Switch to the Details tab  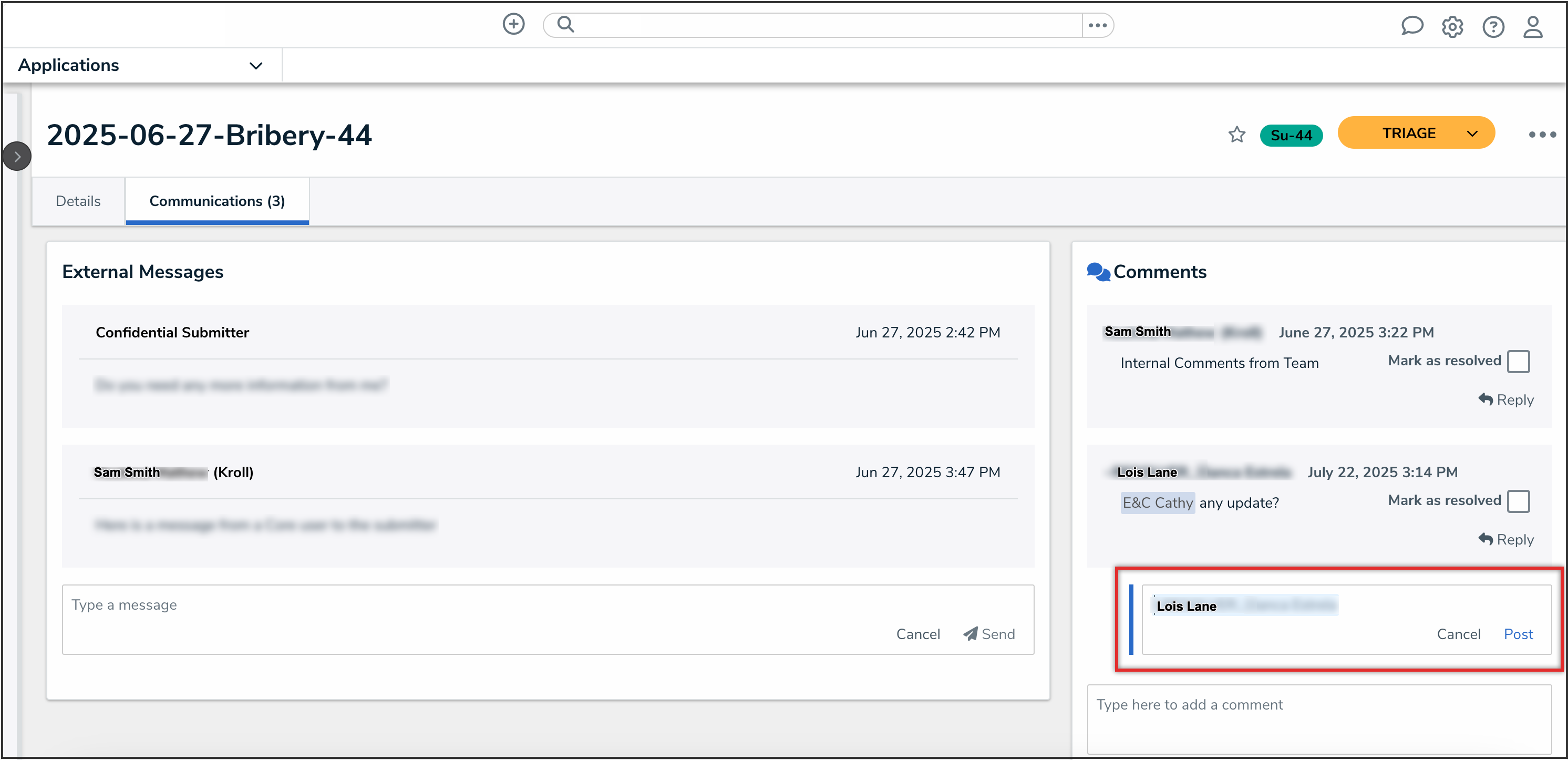point(78,201)
